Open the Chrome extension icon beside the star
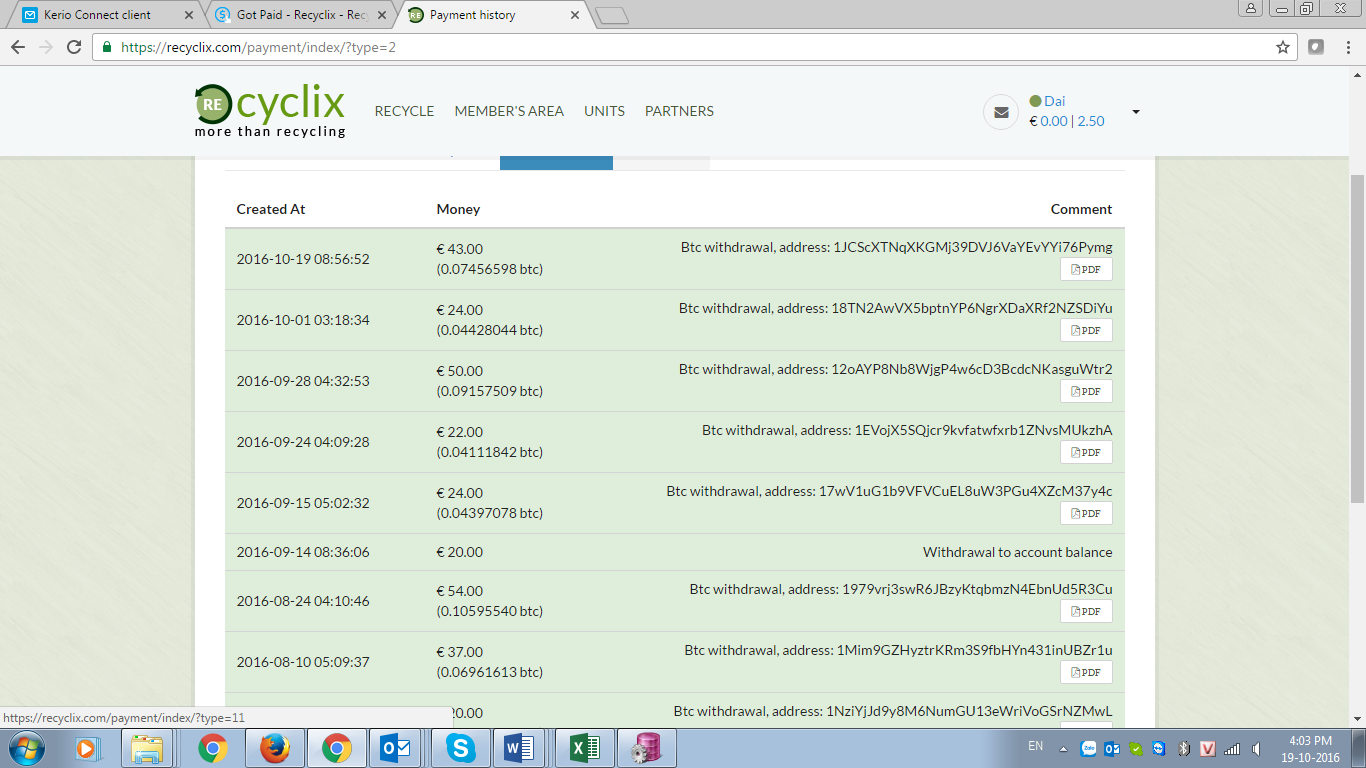The width and height of the screenshot is (1366, 768). coord(1316,47)
